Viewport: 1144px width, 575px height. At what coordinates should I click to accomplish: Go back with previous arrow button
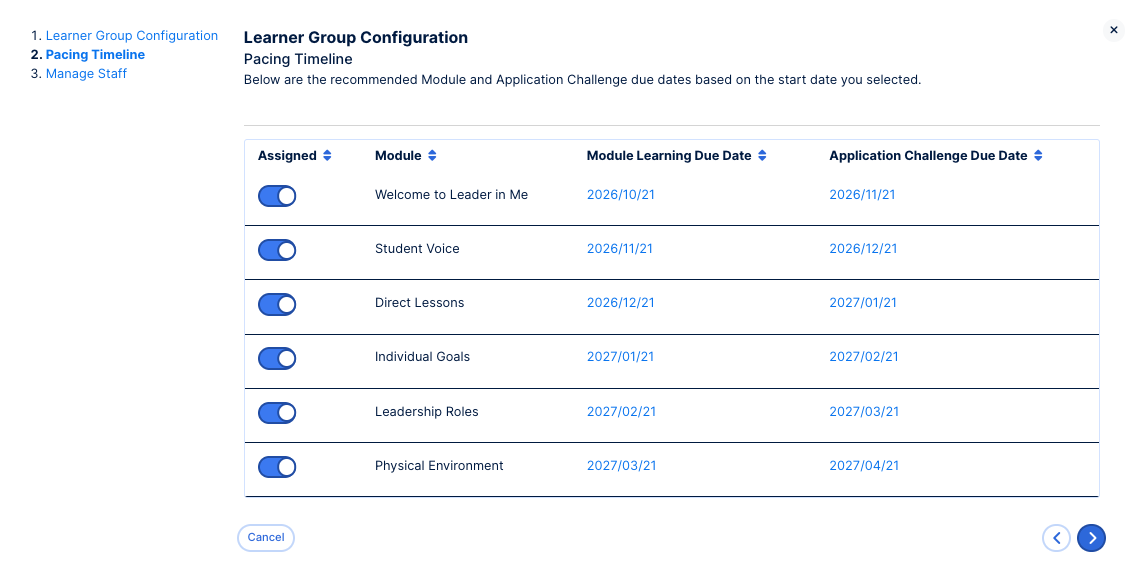tap(1056, 539)
